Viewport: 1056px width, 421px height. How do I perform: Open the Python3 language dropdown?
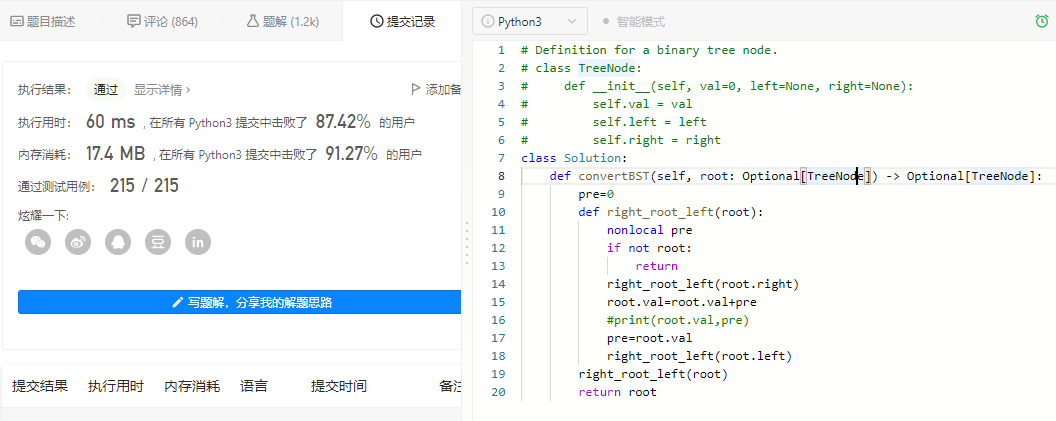tap(529, 21)
